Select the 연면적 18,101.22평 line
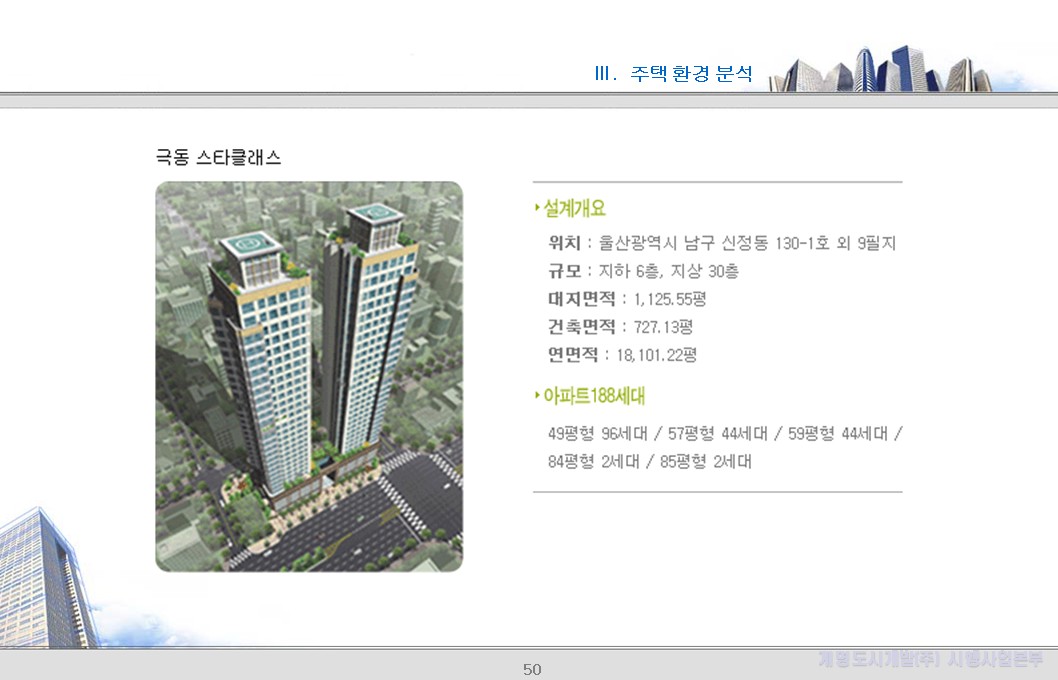This screenshot has height=680, width=1058. pos(622,355)
